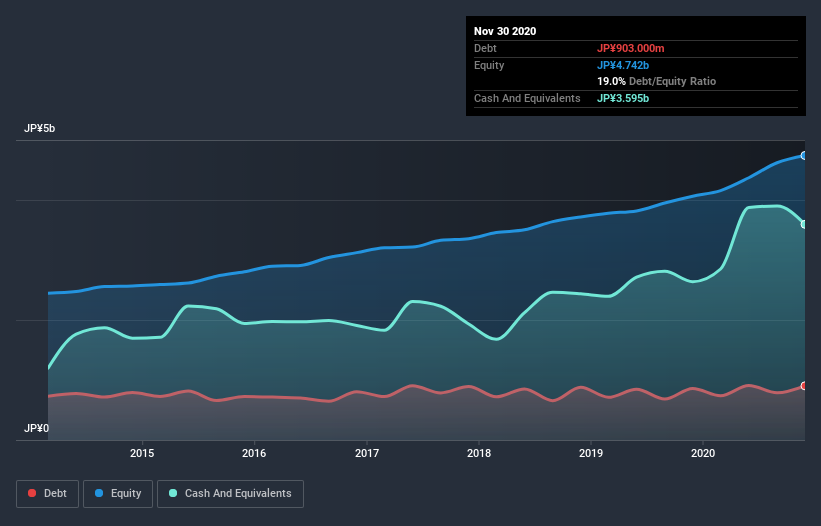Click the 2015 x-axis label
This screenshot has height=526, width=821.
click(x=142, y=453)
